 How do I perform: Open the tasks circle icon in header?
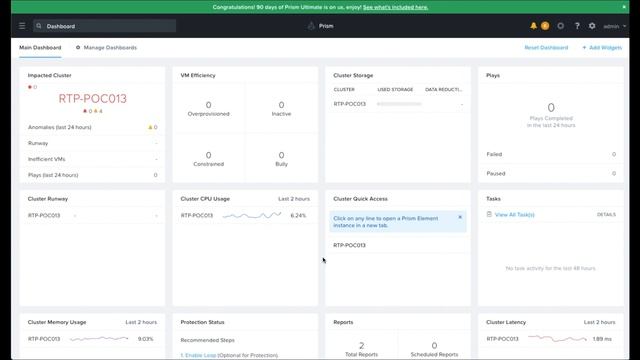pos(560,26)
